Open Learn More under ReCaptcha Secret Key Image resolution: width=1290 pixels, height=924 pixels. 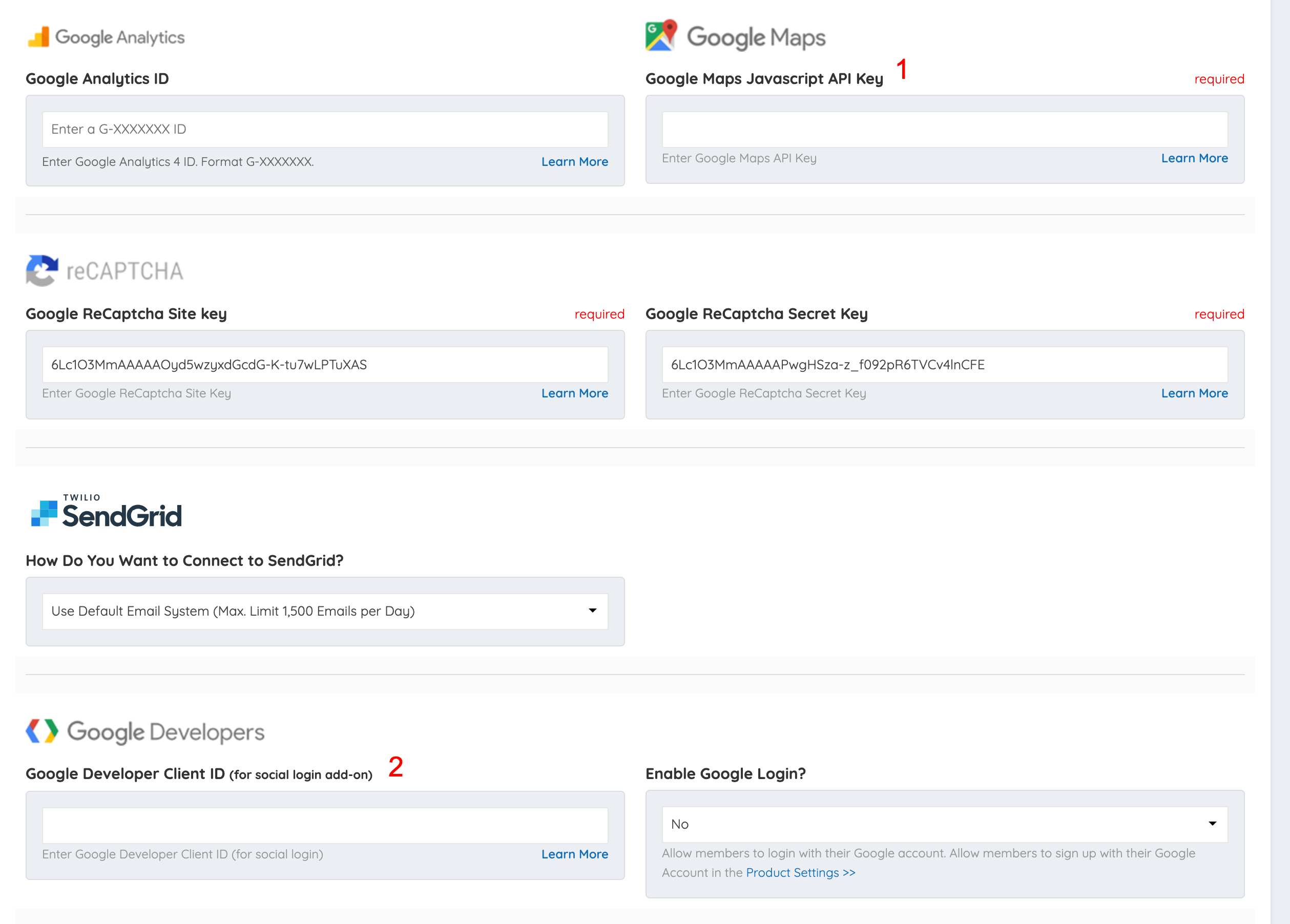coord(1194,393)
